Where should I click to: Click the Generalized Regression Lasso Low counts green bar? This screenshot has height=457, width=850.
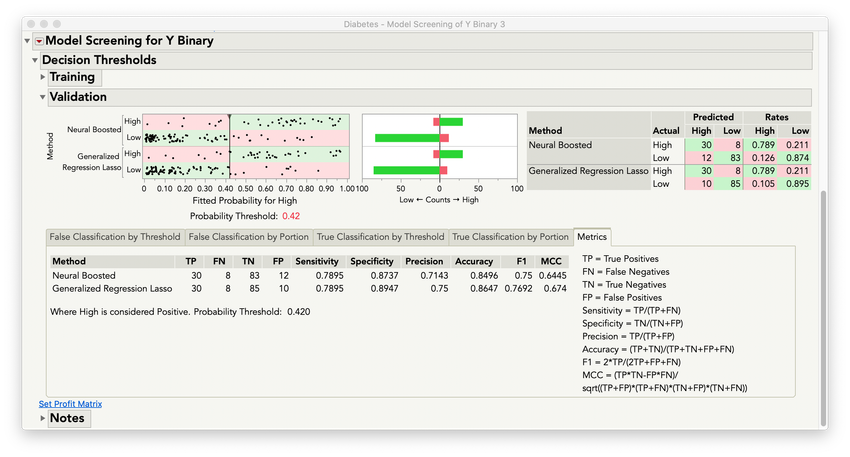click(407, 170)
